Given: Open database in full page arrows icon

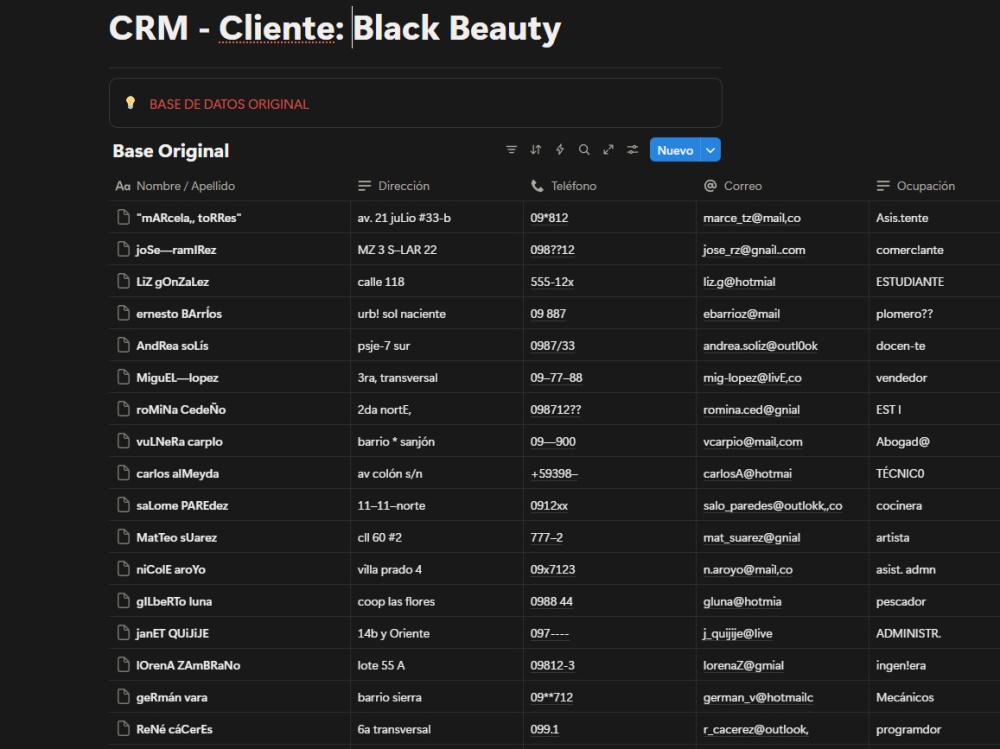Looking at the screenshot, I should click(608, 150).
